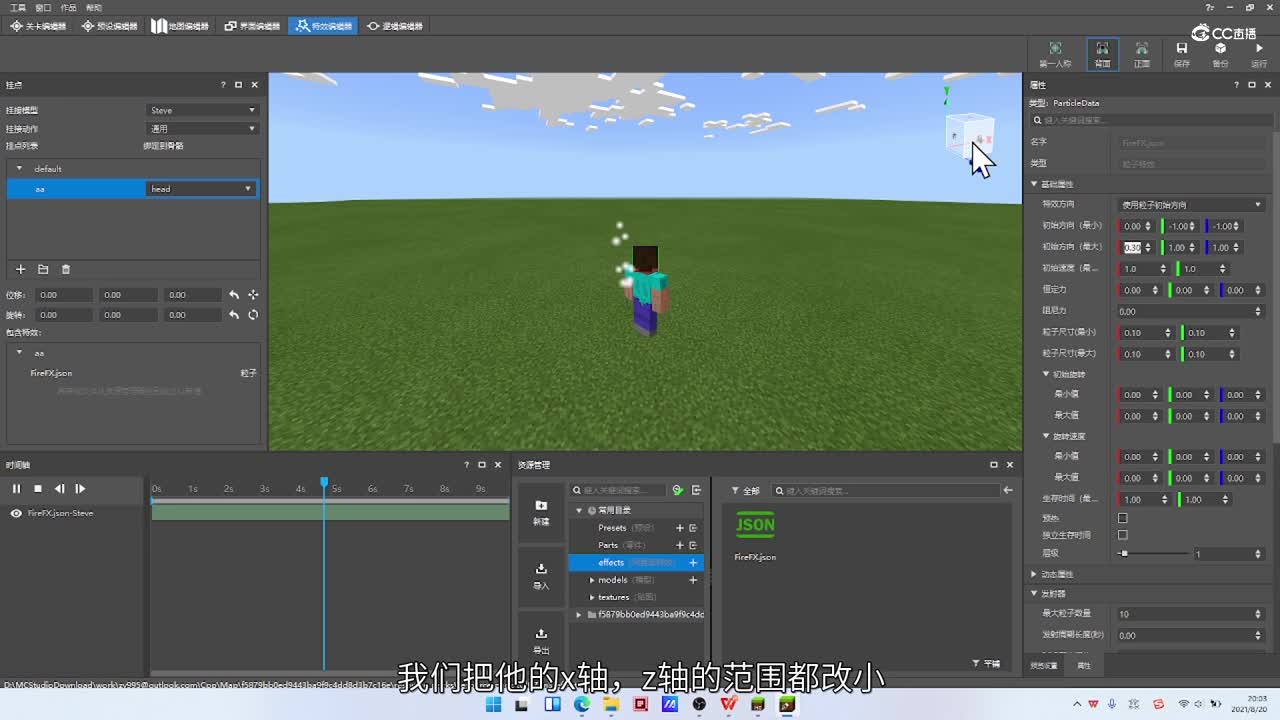Expand the textures folder in resource tree
Viewport: 1280px width, 720px height.
click(592, 597)
